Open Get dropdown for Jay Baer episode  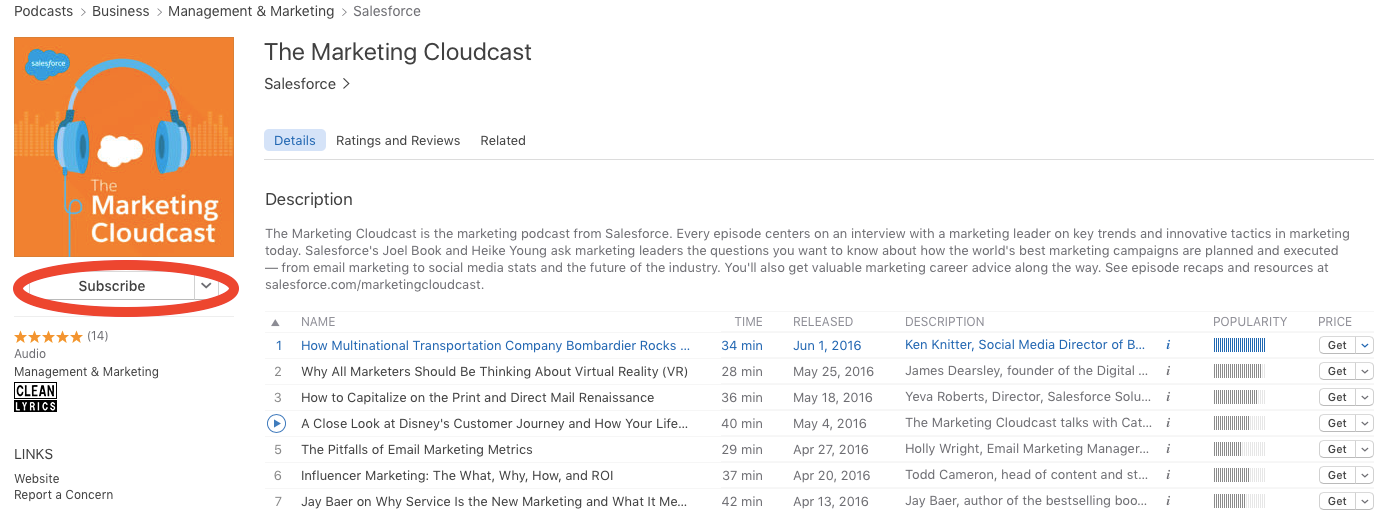[x=1365, y=501]
